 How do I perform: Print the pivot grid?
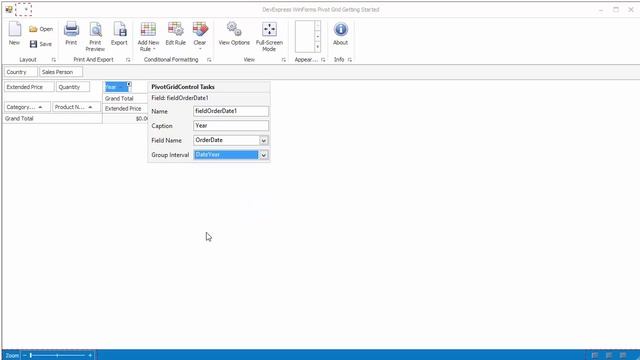(71, 33)
